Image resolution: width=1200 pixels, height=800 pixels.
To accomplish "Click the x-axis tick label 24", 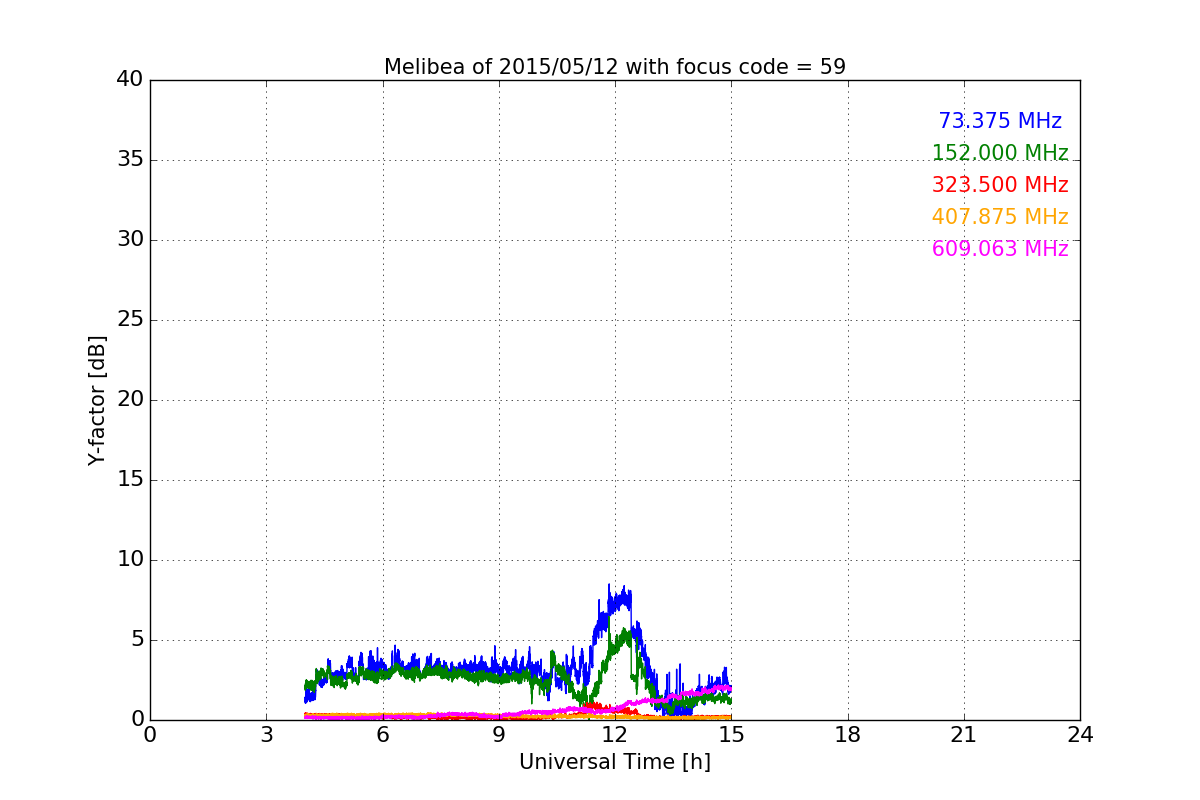I will click(1080, 735).
